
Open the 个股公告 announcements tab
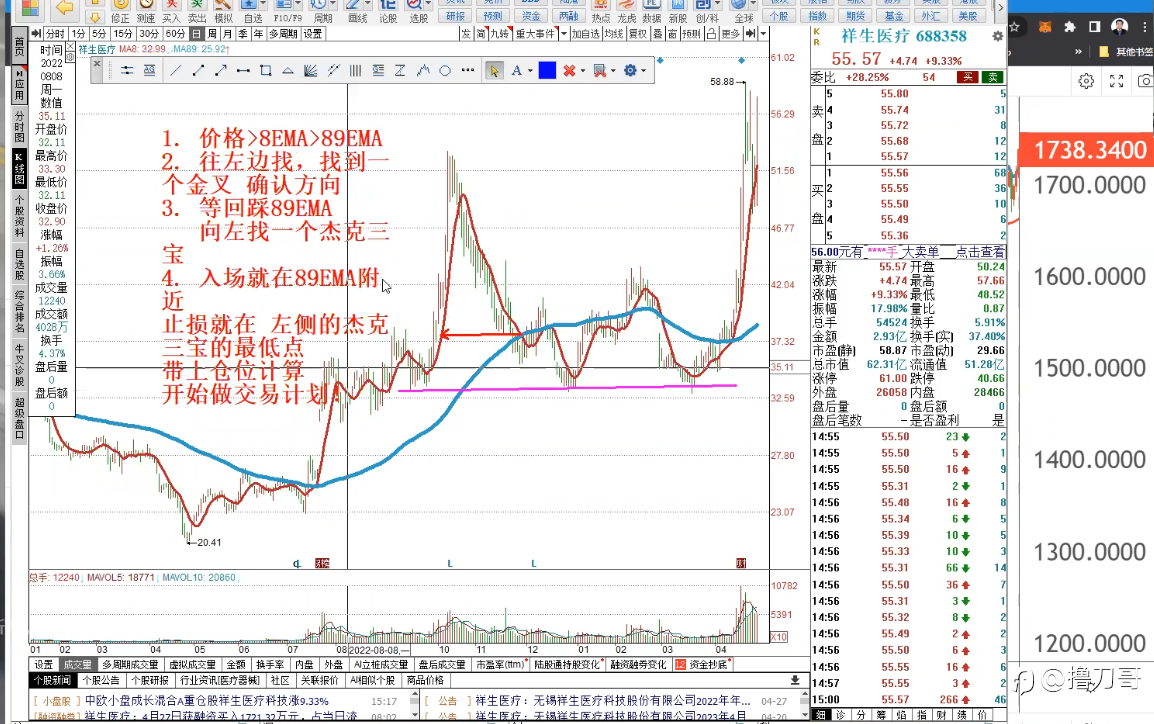click(101, 680)
